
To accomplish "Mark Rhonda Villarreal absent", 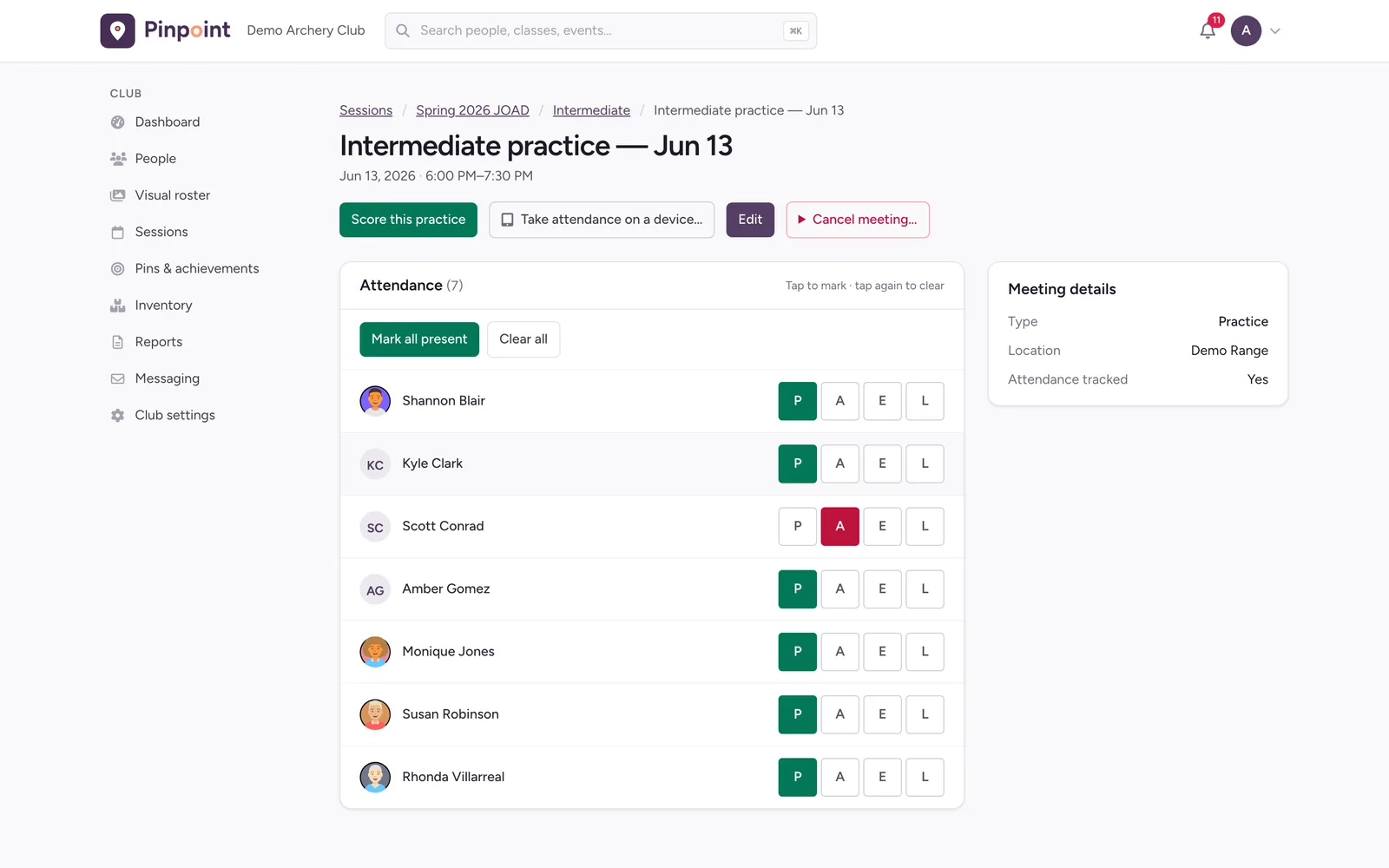I will coord(839,777).
